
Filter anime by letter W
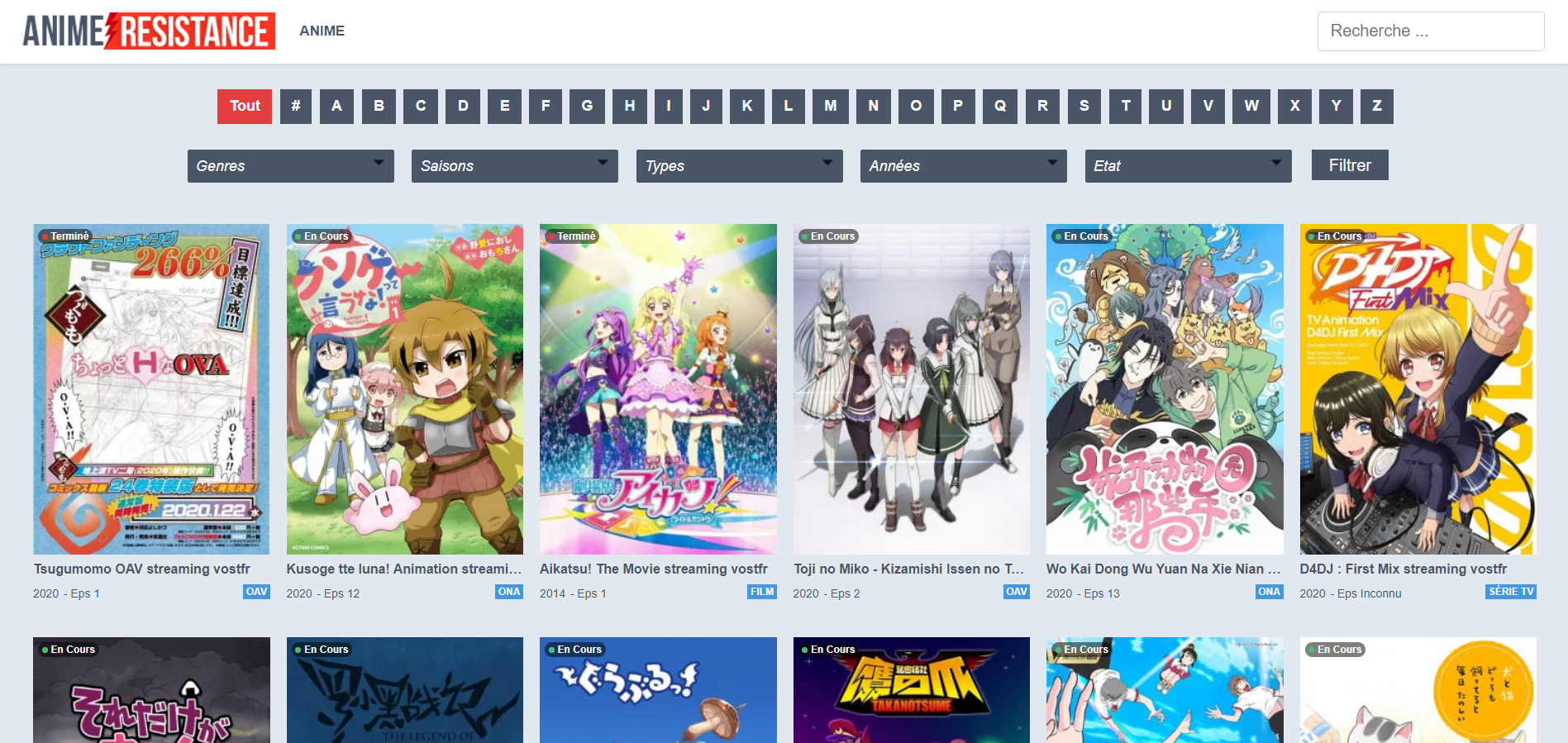(1251, 106)
